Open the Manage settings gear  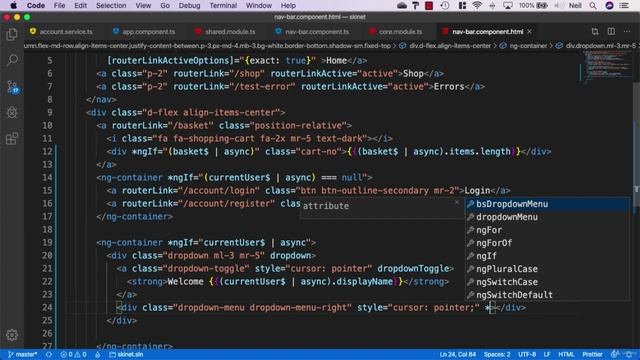coord(12,335)
